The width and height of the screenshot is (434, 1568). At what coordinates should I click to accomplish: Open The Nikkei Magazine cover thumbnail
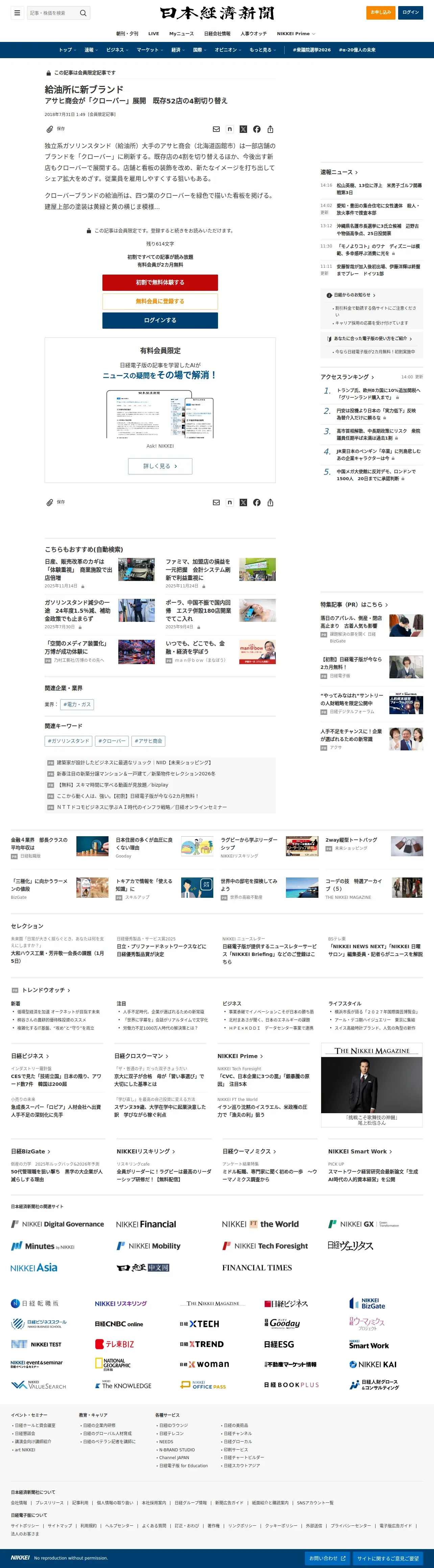pyautogui.click(x=372, y=1085)
